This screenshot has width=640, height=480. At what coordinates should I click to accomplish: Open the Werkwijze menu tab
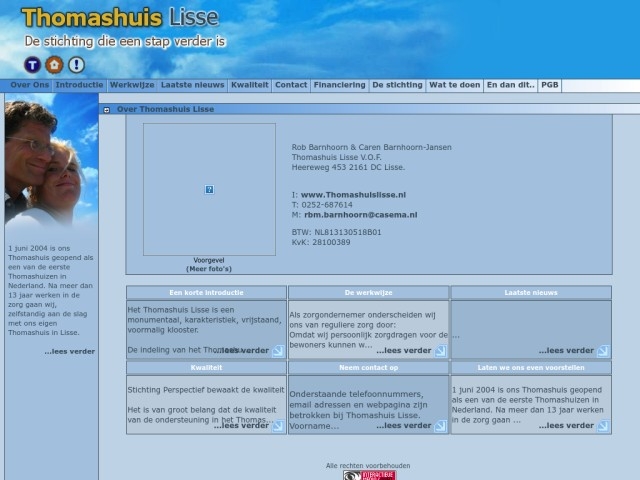point(132,86)
